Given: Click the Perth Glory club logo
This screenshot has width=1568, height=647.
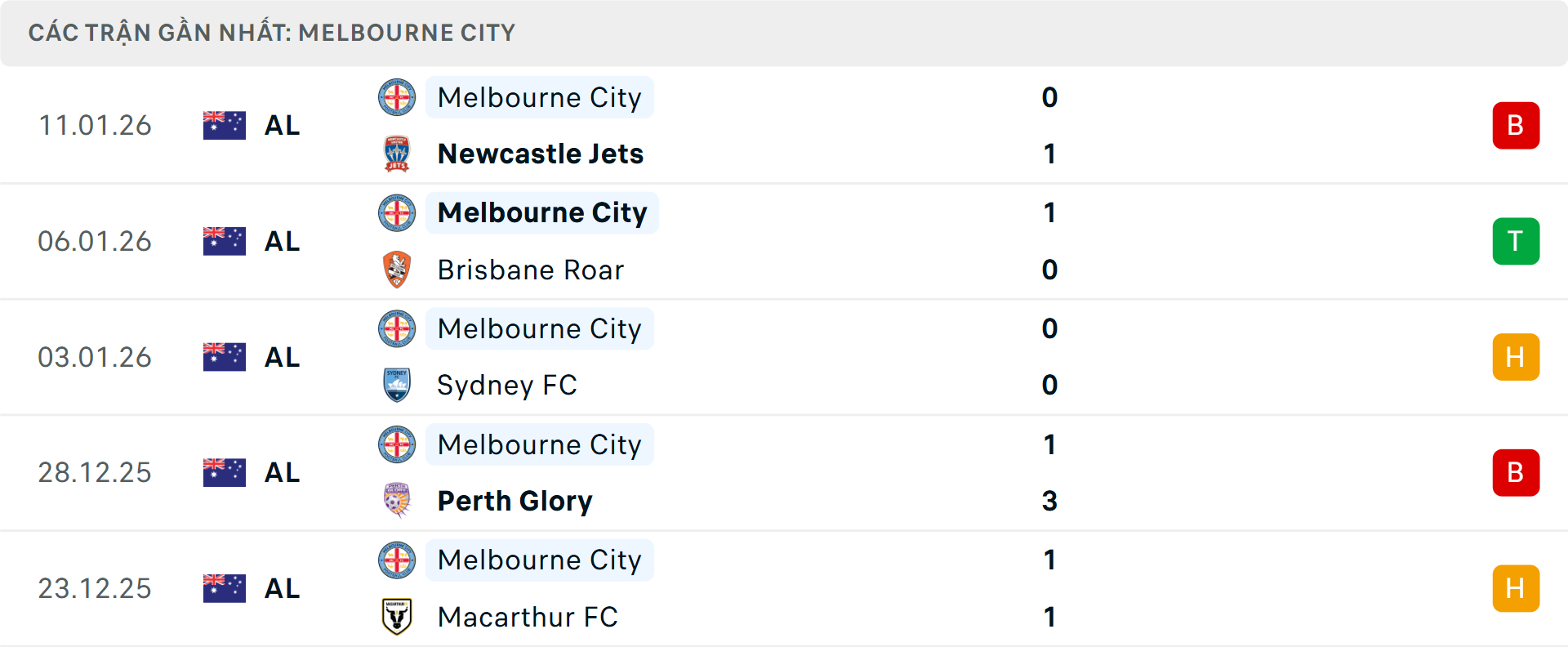Looking at the screenshot, I should (x=398, y=501).
